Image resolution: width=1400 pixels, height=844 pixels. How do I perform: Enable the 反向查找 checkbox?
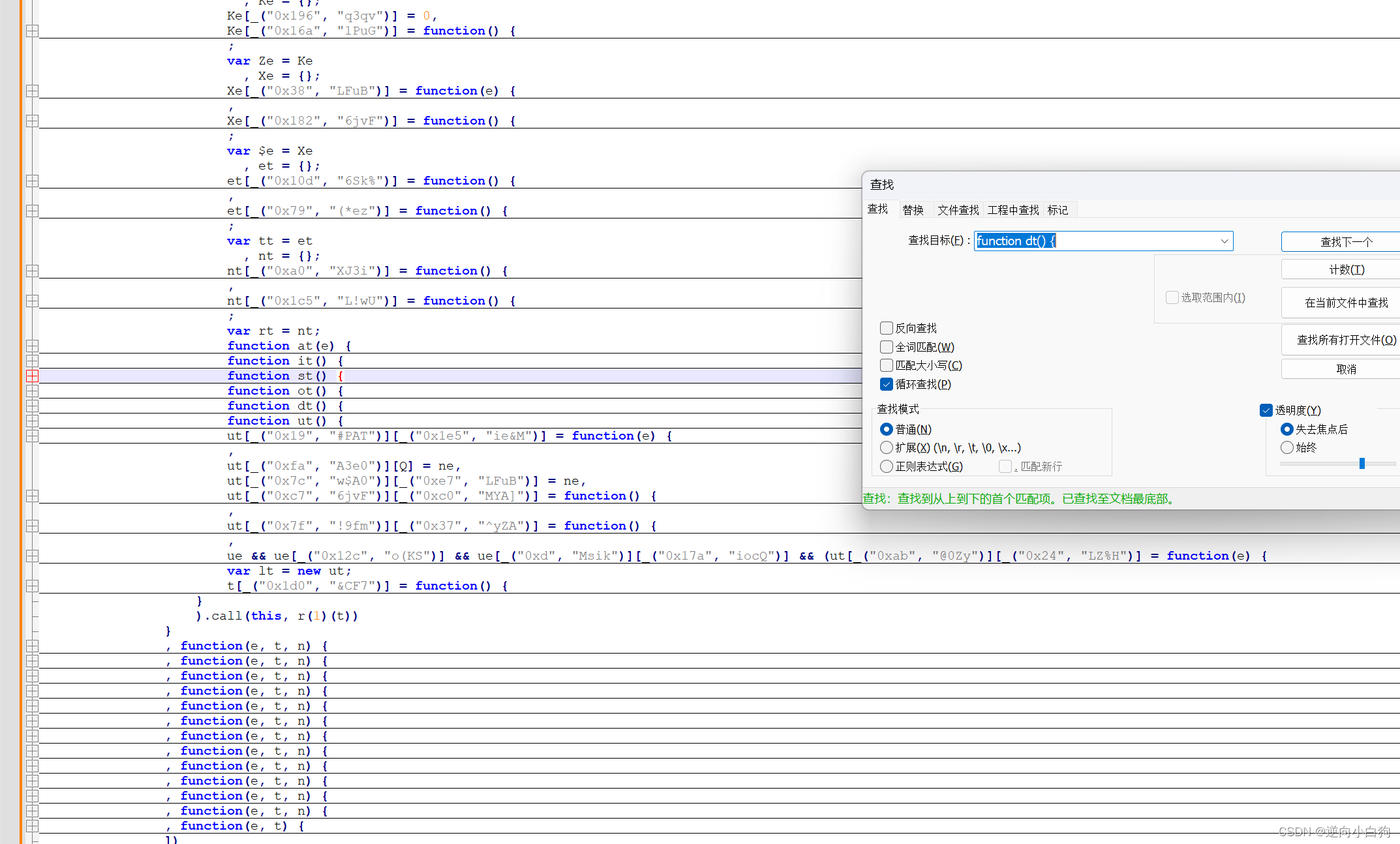point(886,328)
